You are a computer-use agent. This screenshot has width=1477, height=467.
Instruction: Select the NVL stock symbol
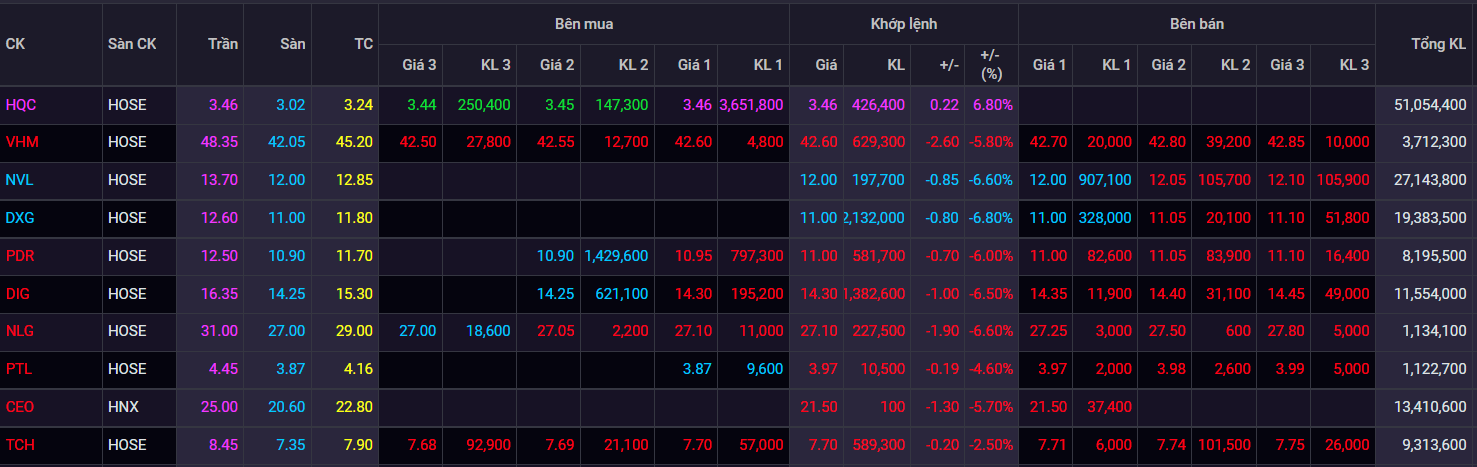tap(20, 180)
